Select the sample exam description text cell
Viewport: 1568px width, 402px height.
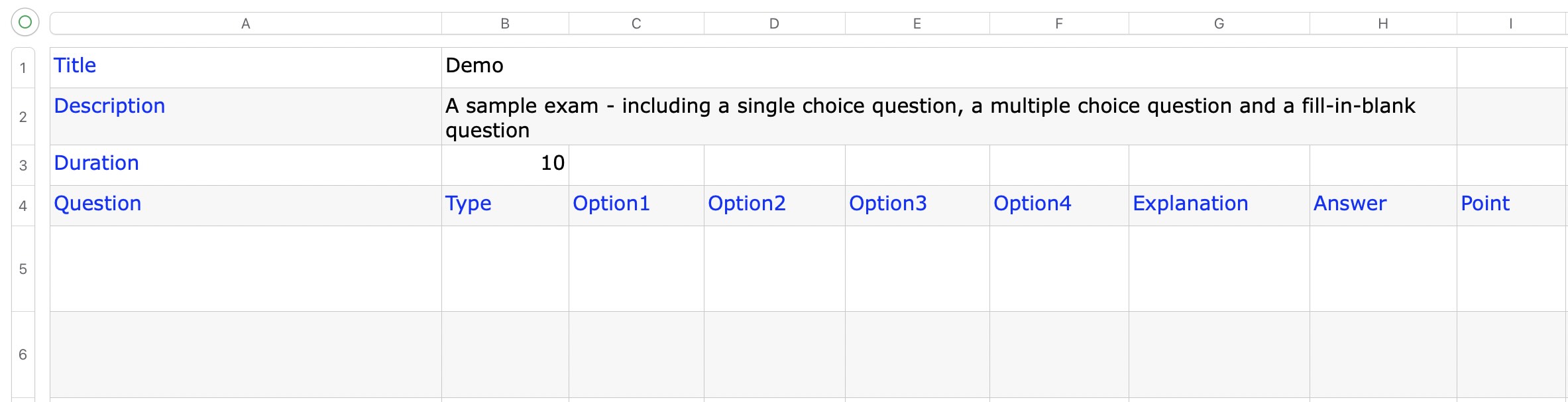(948, 117)
